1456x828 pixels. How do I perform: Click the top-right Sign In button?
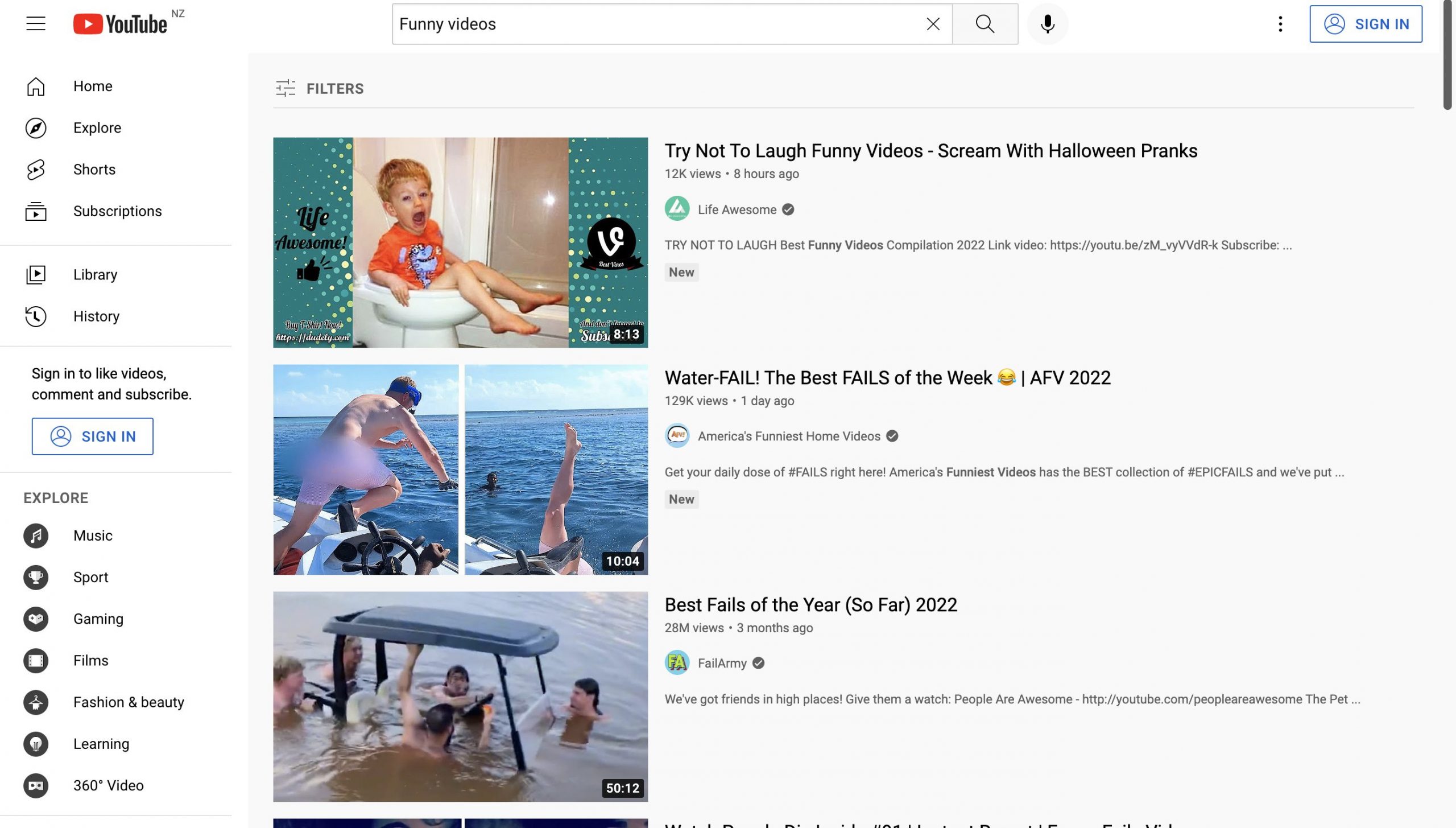[1366, 24]
